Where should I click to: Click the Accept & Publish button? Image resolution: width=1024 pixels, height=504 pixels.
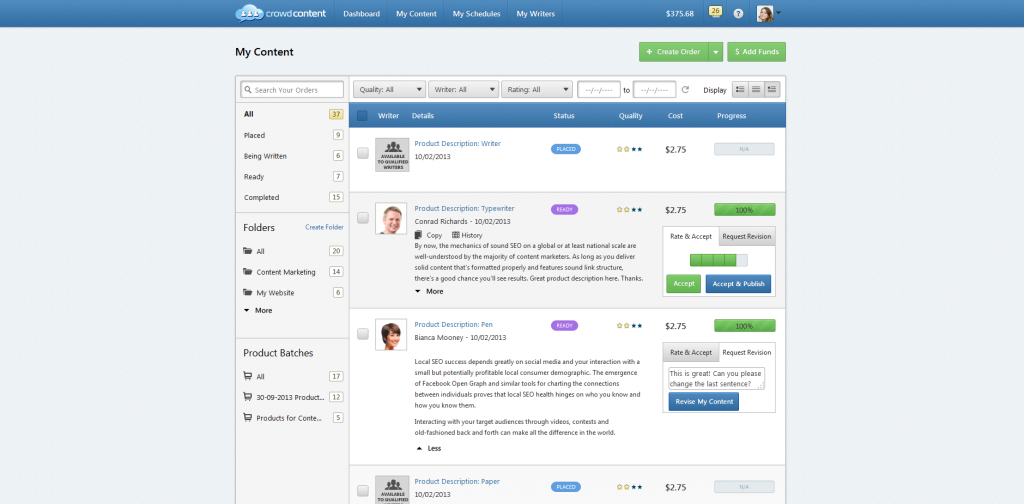click(738, 284)
